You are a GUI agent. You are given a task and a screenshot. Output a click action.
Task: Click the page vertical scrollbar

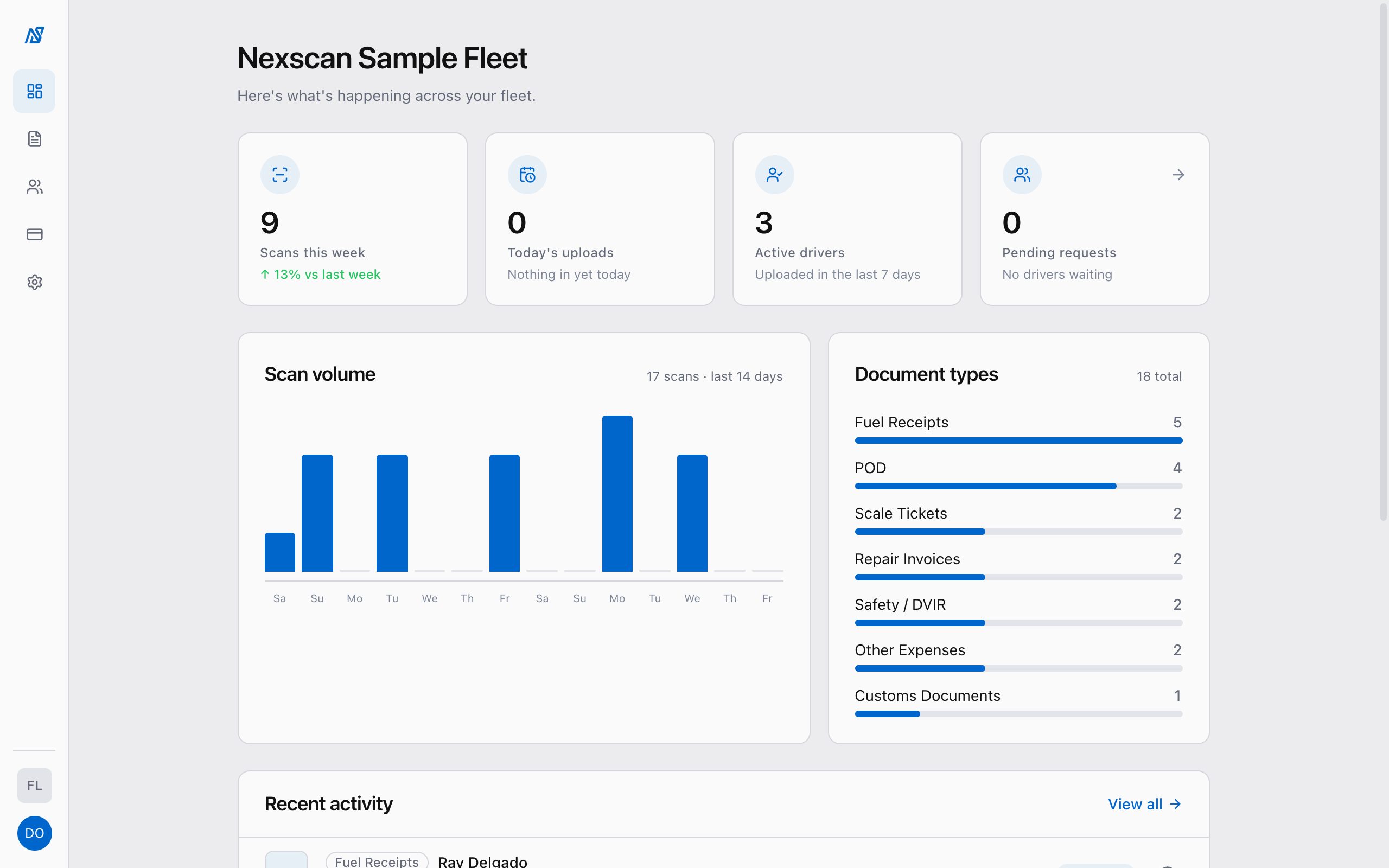coord(1383,261)
